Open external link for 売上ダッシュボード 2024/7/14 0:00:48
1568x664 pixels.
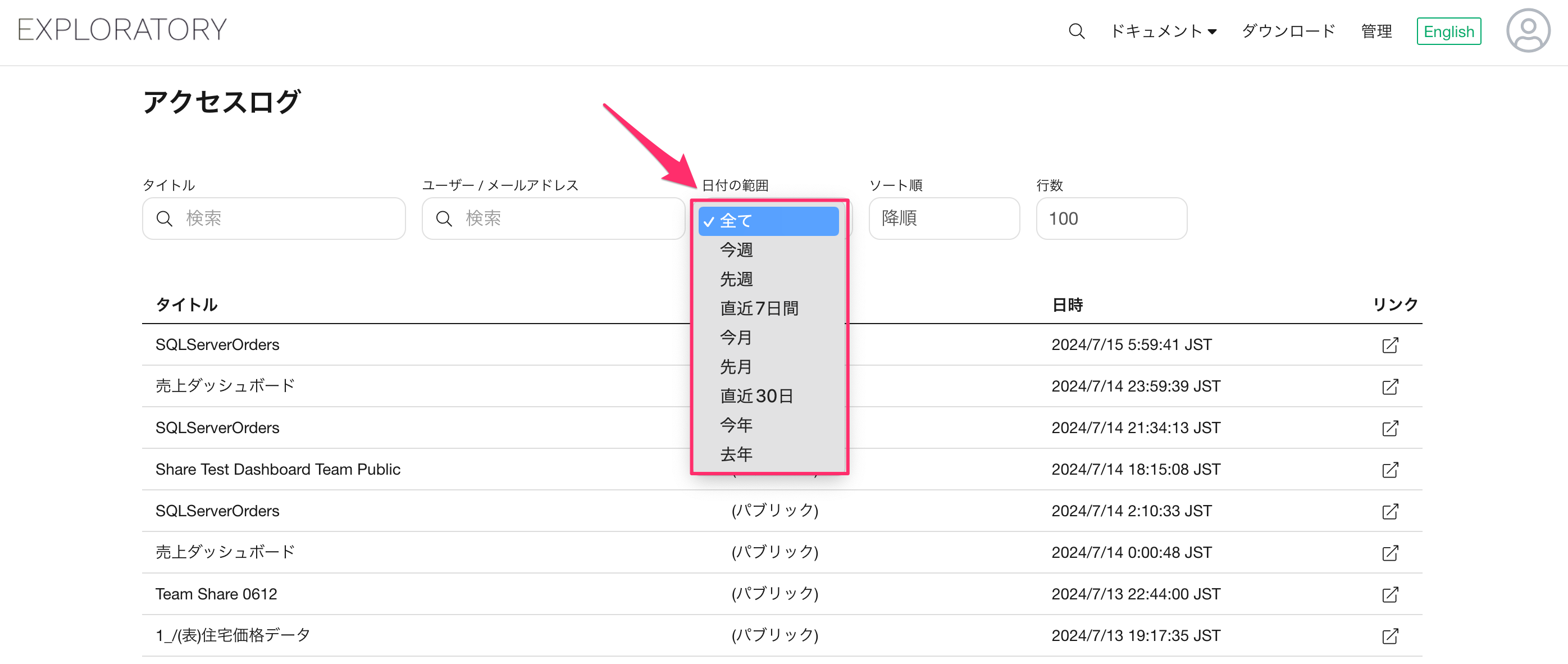[1389, 553]
